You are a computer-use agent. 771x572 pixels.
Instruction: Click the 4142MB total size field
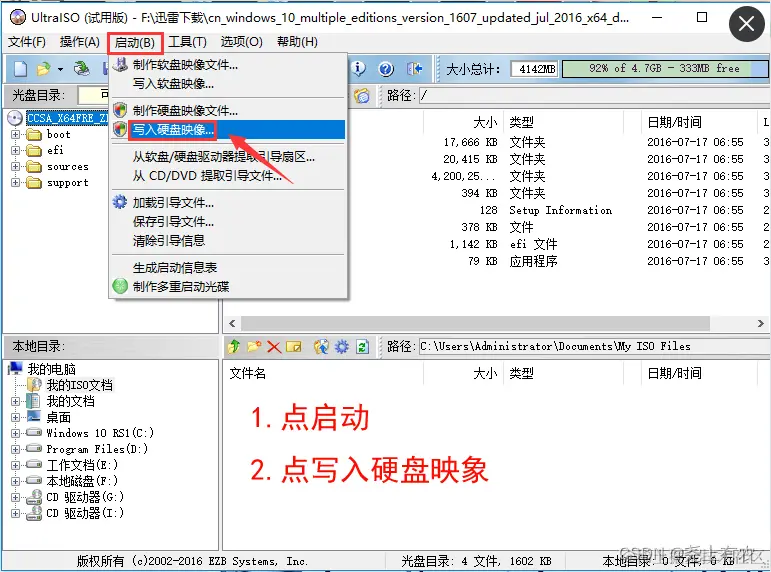click(535, 69)
